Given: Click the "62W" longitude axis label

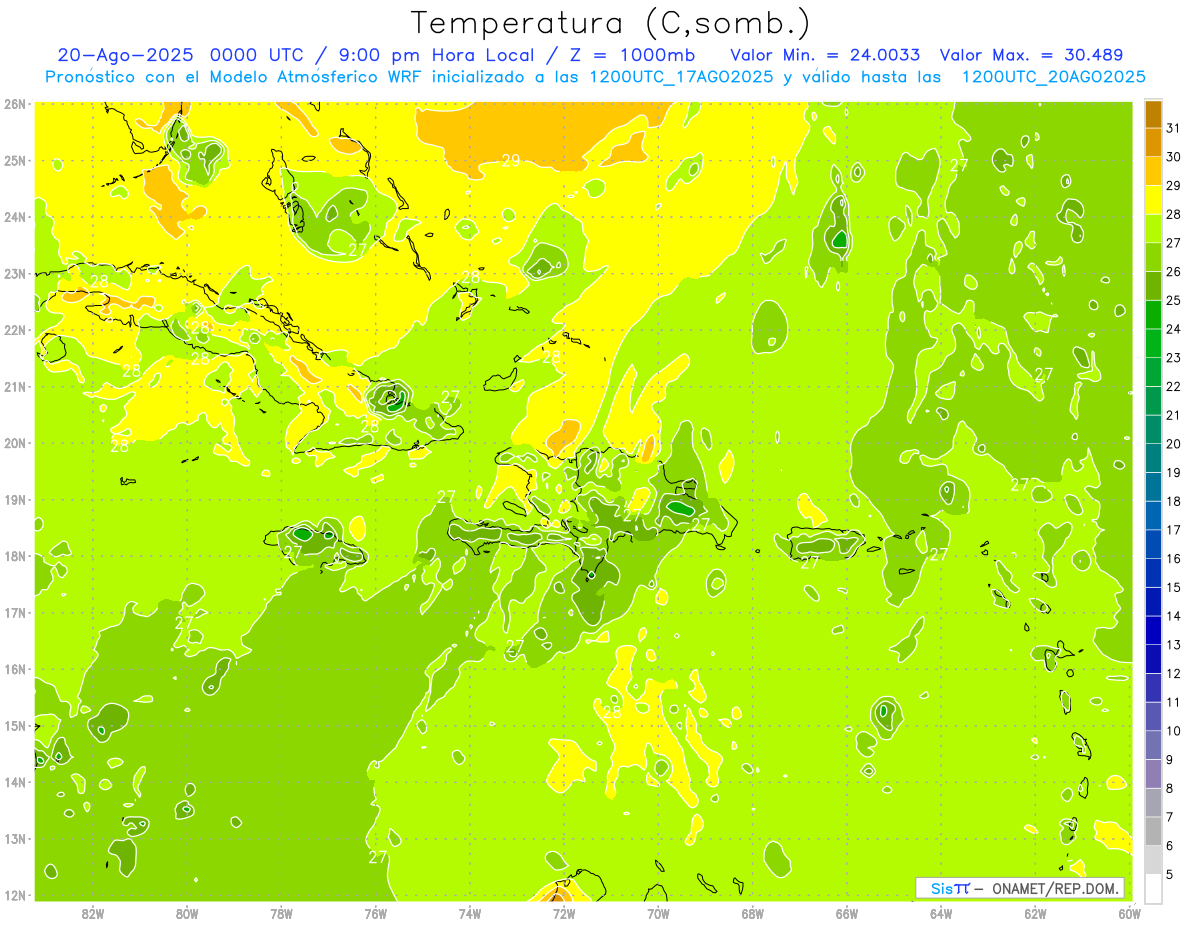Looking at the screenshot, I should click(1036, 913).
